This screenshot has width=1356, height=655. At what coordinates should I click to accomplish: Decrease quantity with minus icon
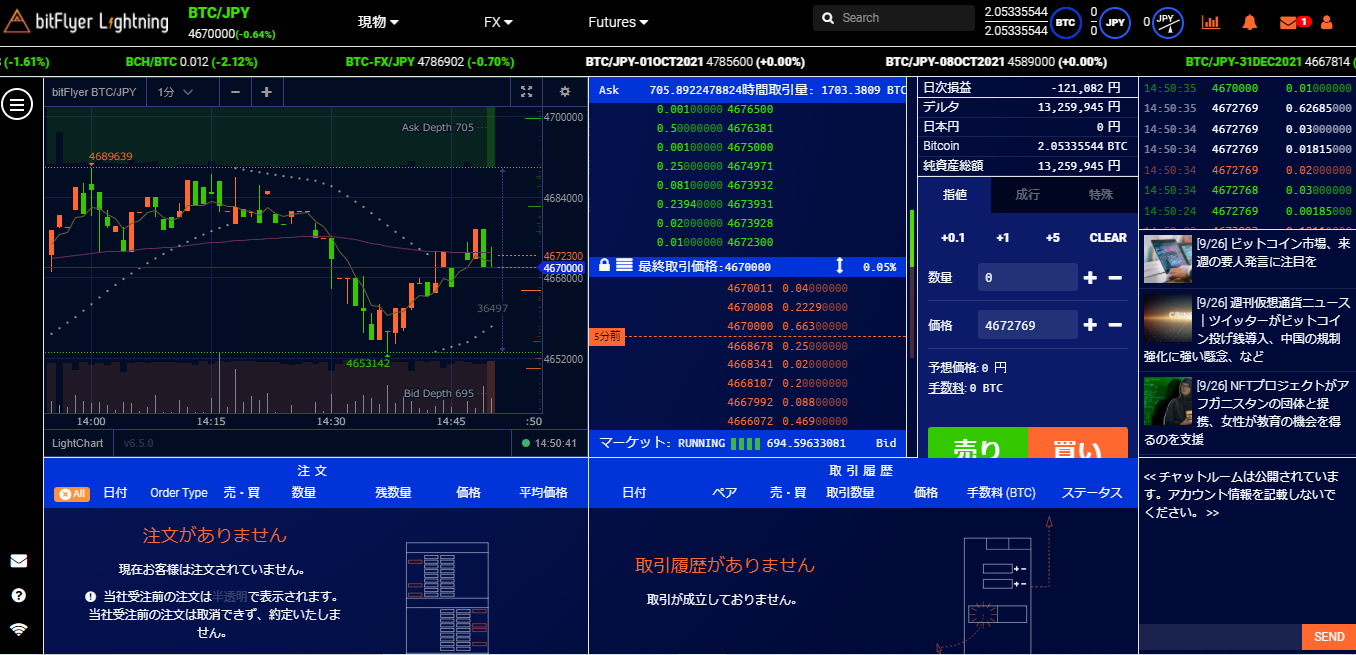point(1115,277)
